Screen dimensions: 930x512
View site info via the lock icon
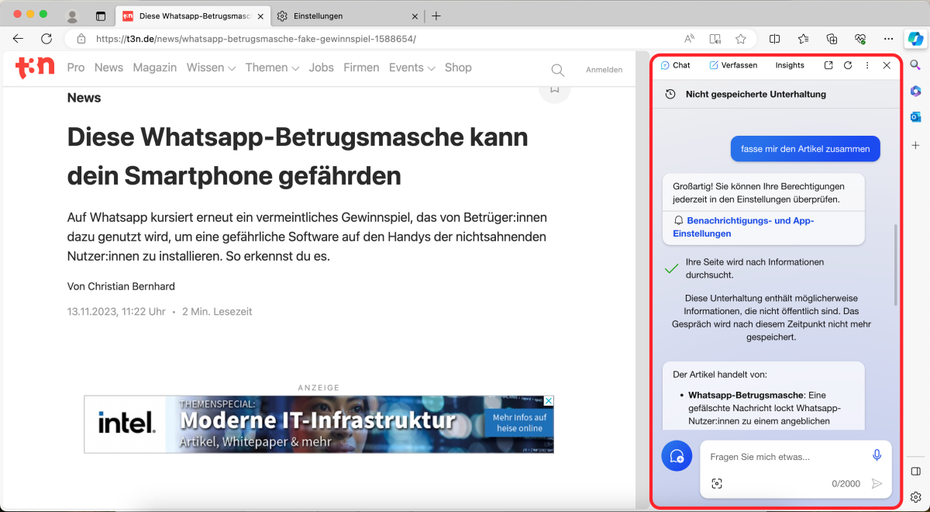(81, 39)
